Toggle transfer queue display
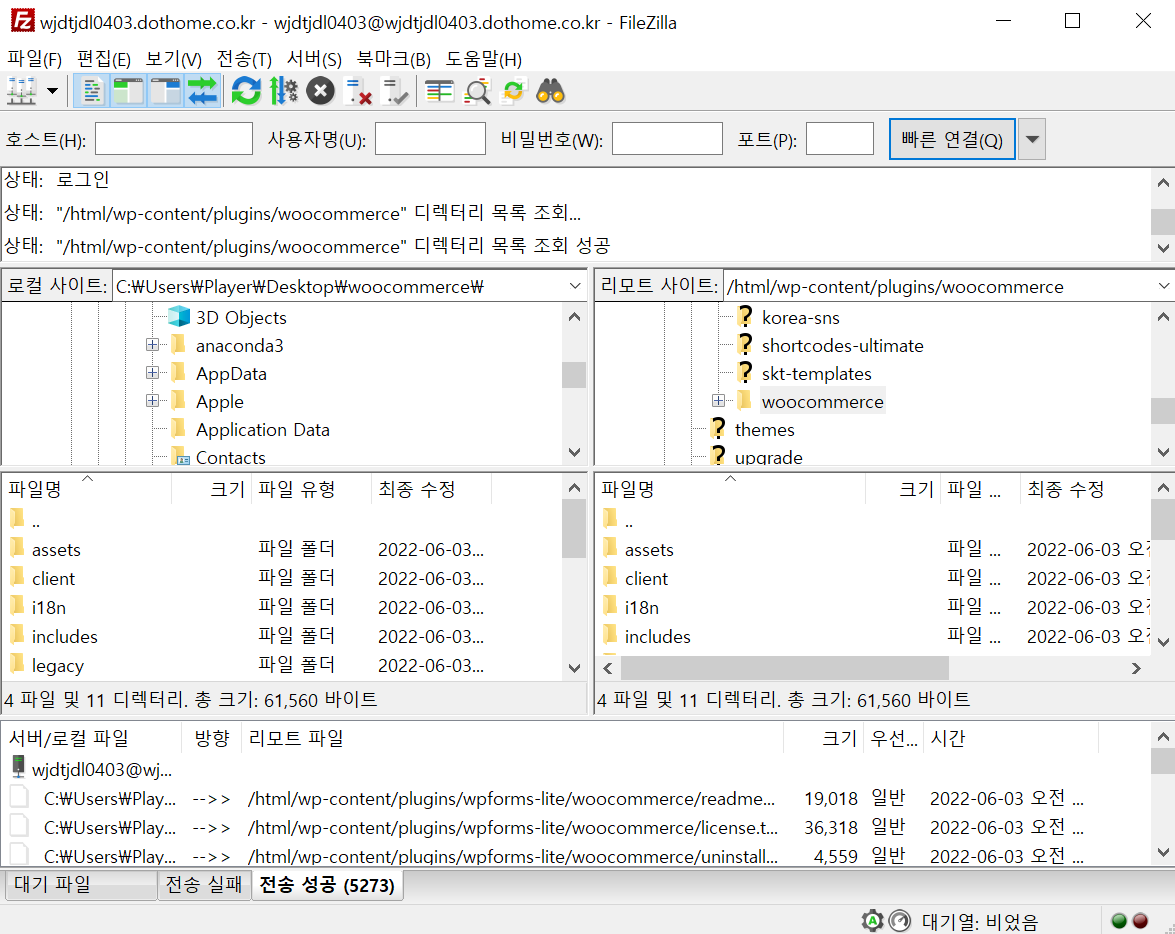 click(202, 91)
